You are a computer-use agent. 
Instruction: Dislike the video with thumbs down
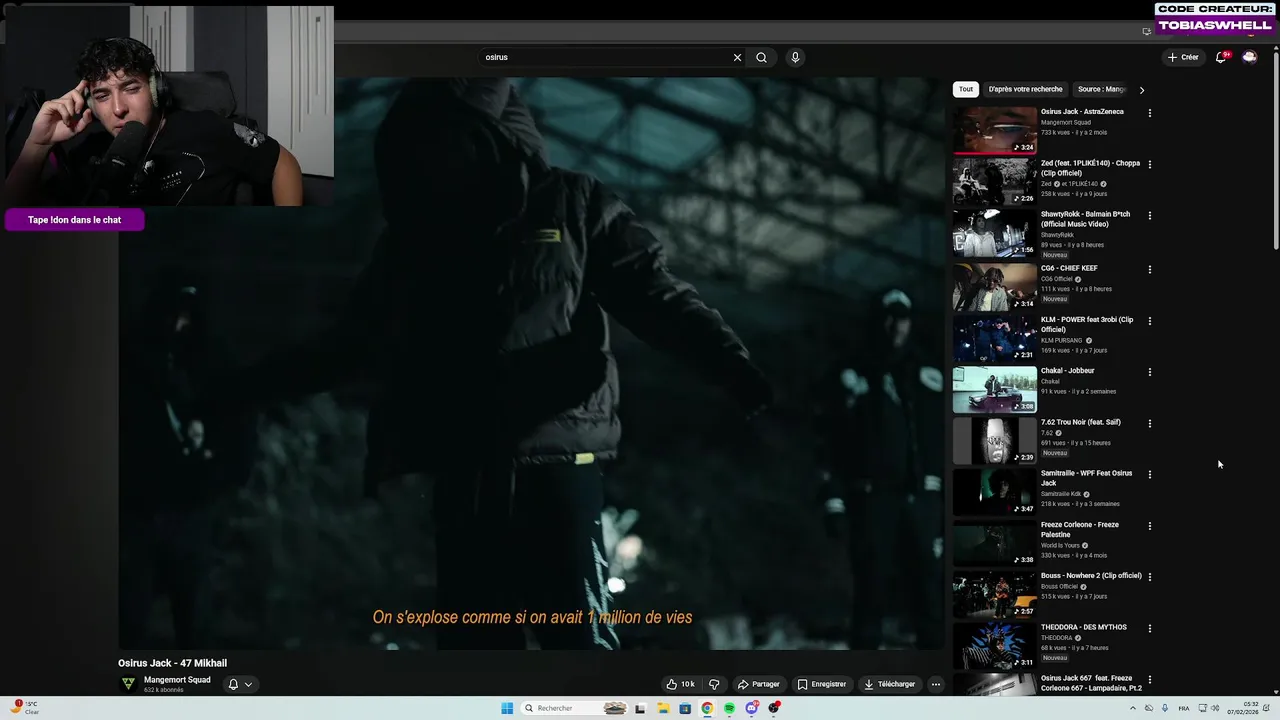[x=714, y=684]
